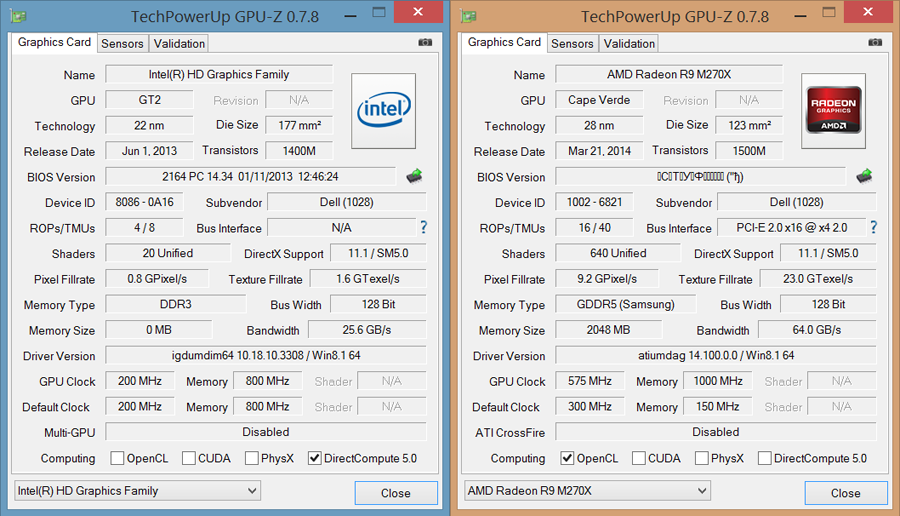Click Bus Interface question mark in AMD window

[873, 228]
